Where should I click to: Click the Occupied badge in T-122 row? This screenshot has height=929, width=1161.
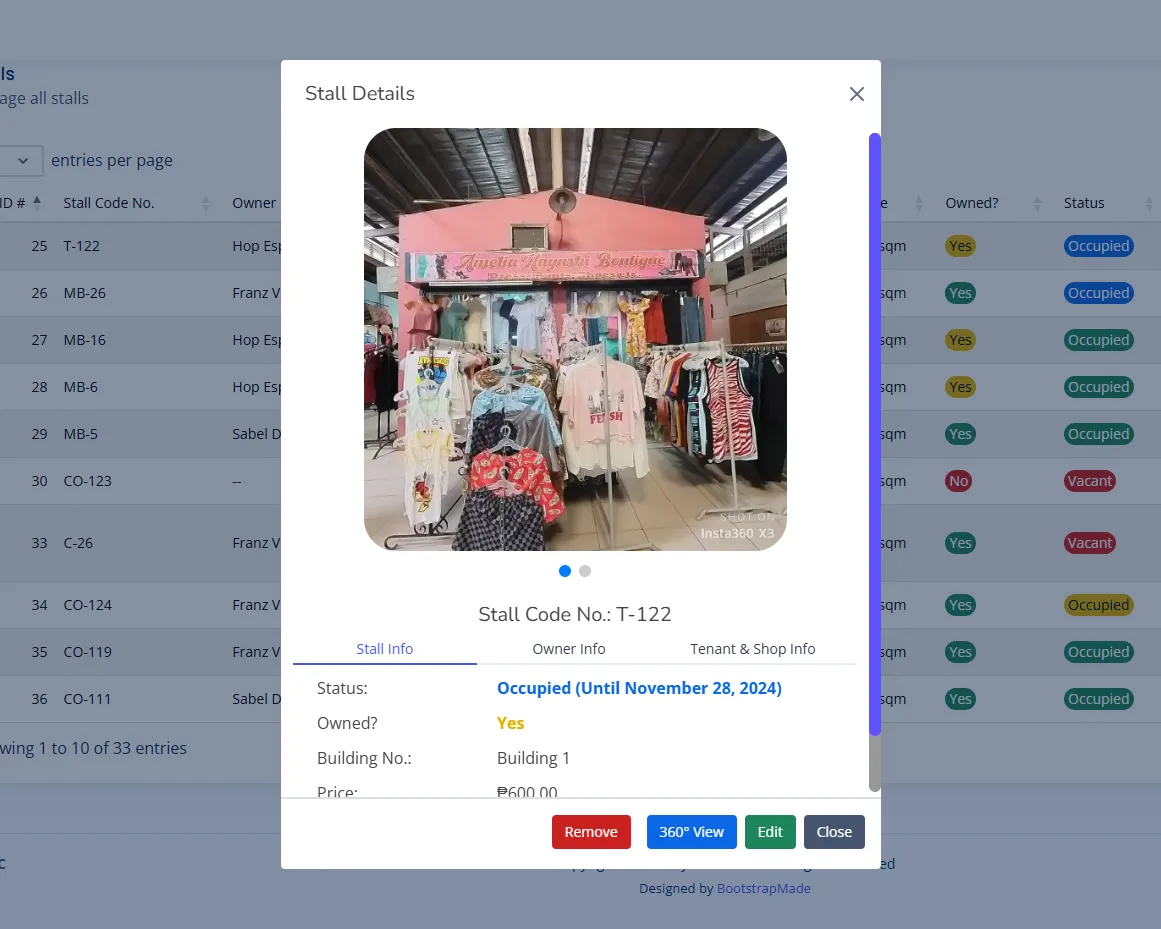1098,246
